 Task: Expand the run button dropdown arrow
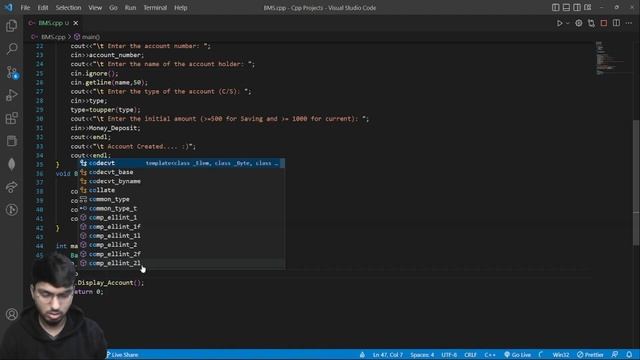567,23
